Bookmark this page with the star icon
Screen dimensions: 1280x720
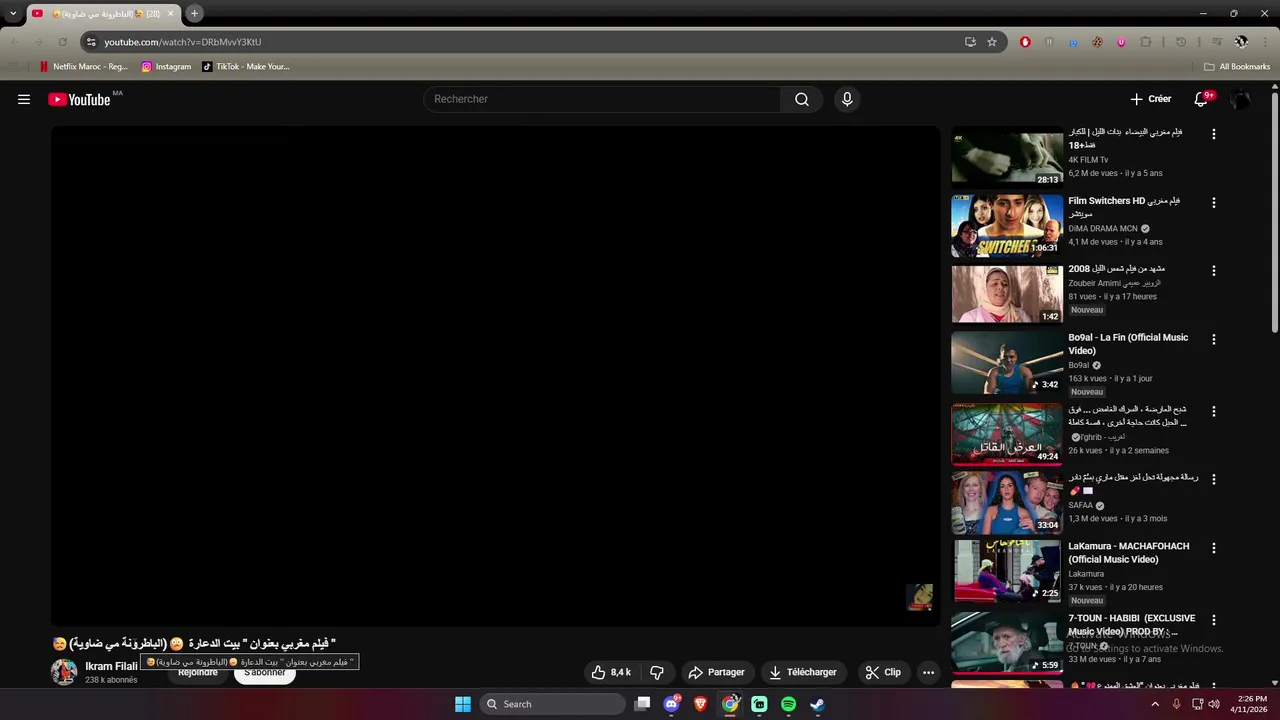tap(992, 42)
